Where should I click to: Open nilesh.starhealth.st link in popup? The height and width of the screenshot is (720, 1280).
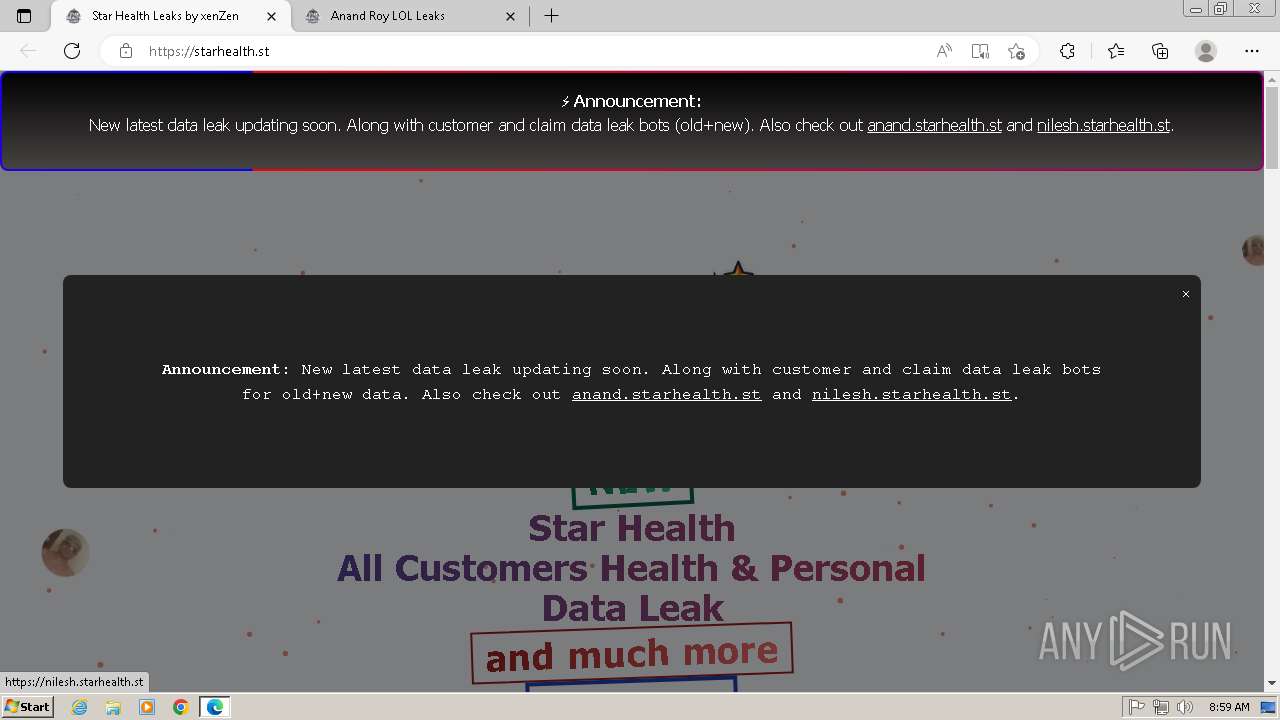[911, 395]
